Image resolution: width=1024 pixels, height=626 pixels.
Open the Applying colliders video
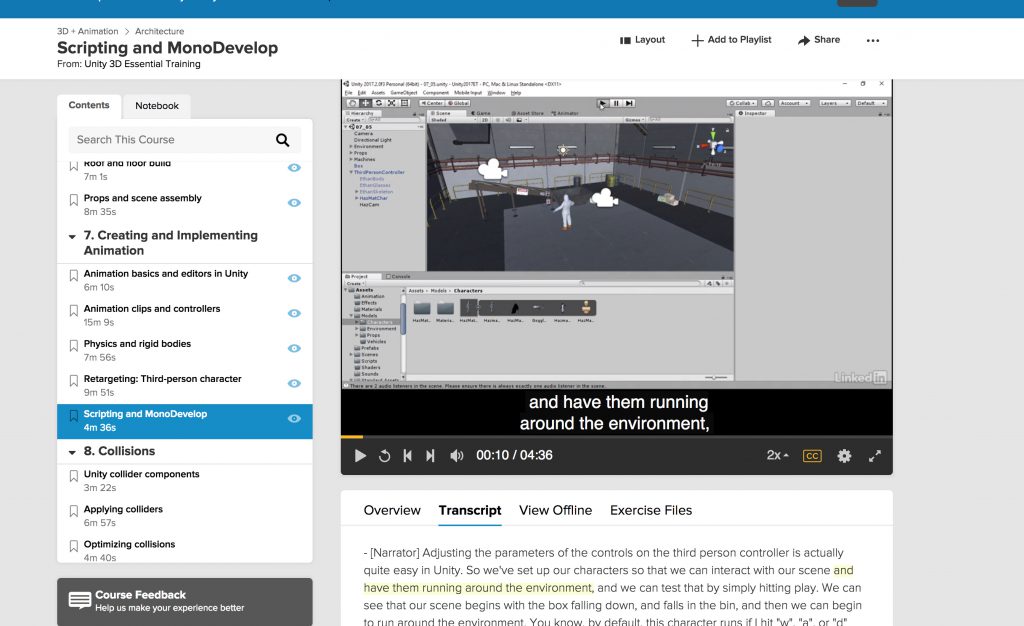pyautogui.click(x=123, y=509)
